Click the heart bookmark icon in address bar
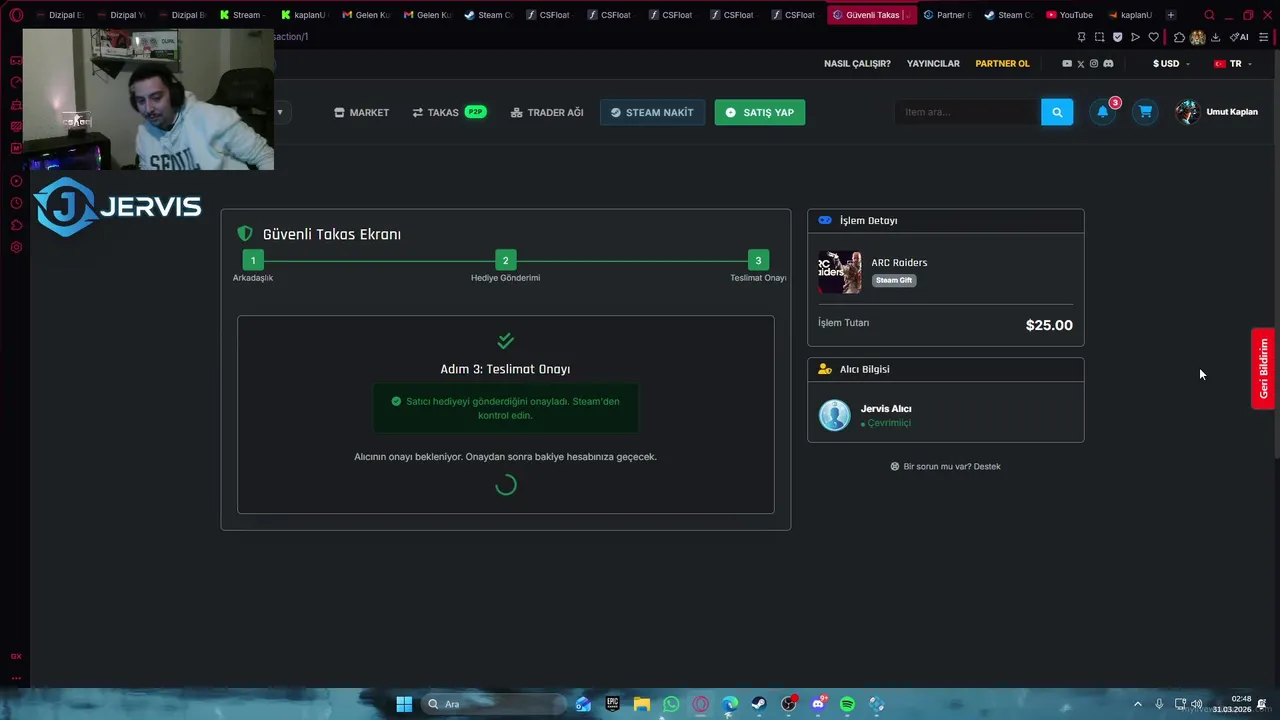 (1153, 37)
